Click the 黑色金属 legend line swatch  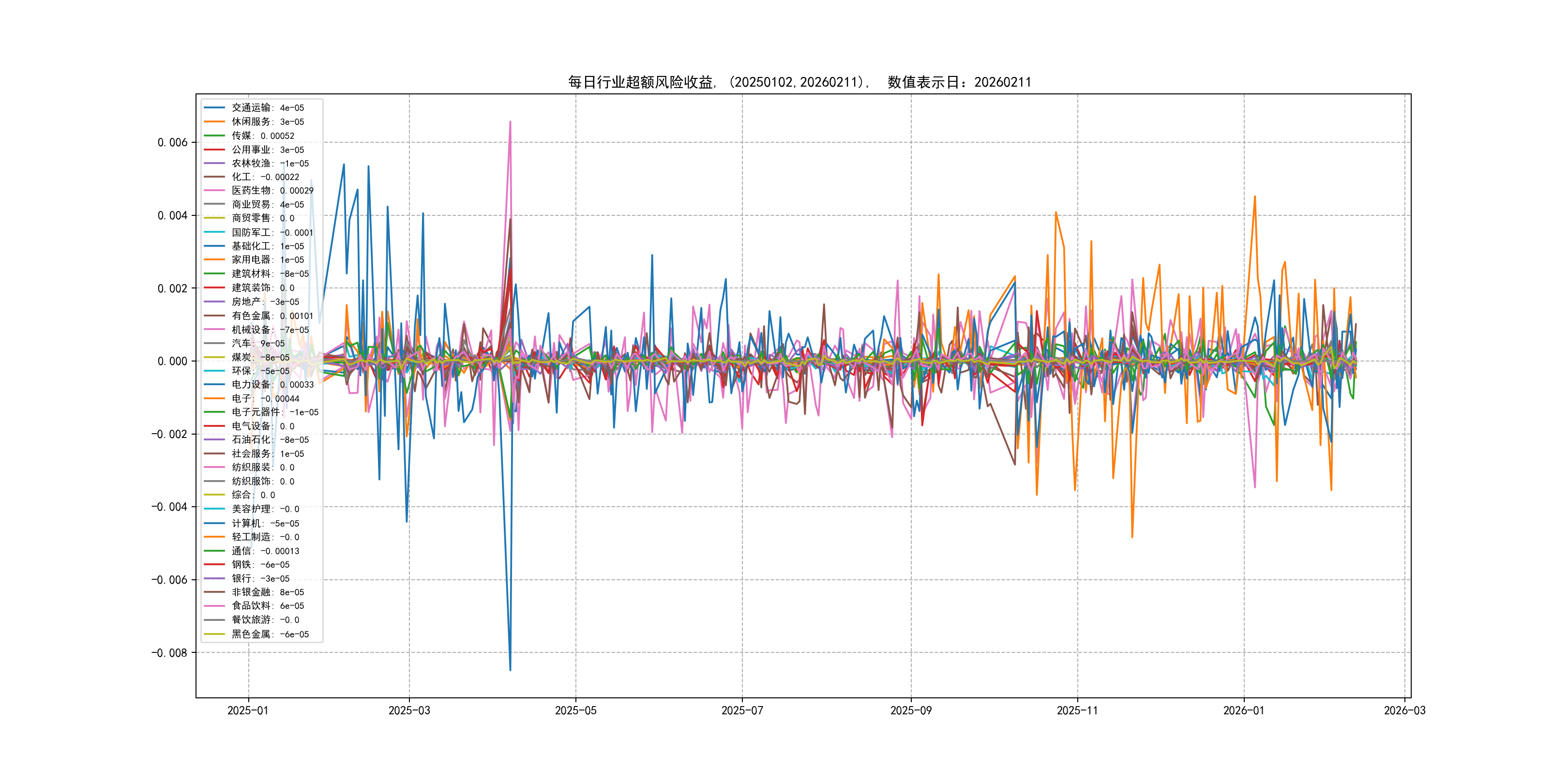click(x=214, y=633)
